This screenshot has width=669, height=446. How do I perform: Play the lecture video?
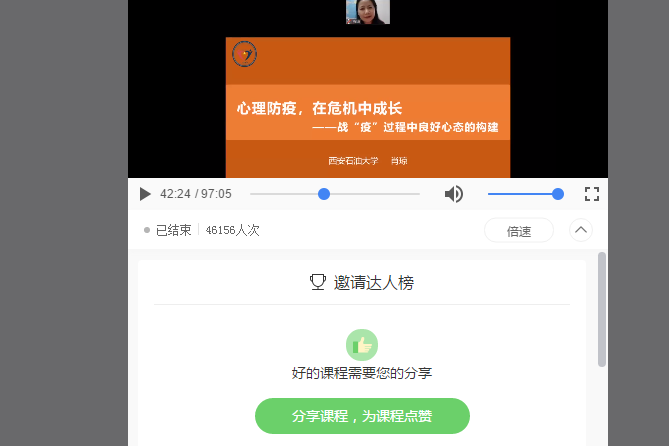[x=145, y=194]
